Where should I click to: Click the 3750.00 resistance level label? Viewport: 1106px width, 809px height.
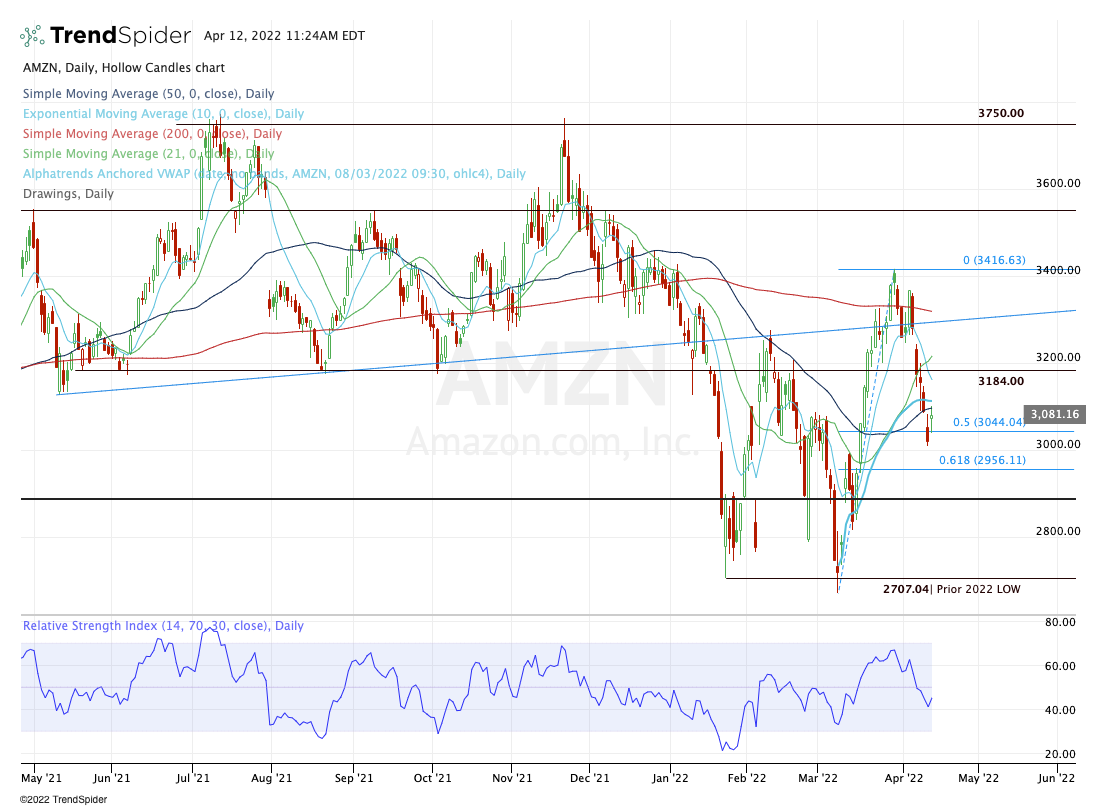(x=1001, y=113)
